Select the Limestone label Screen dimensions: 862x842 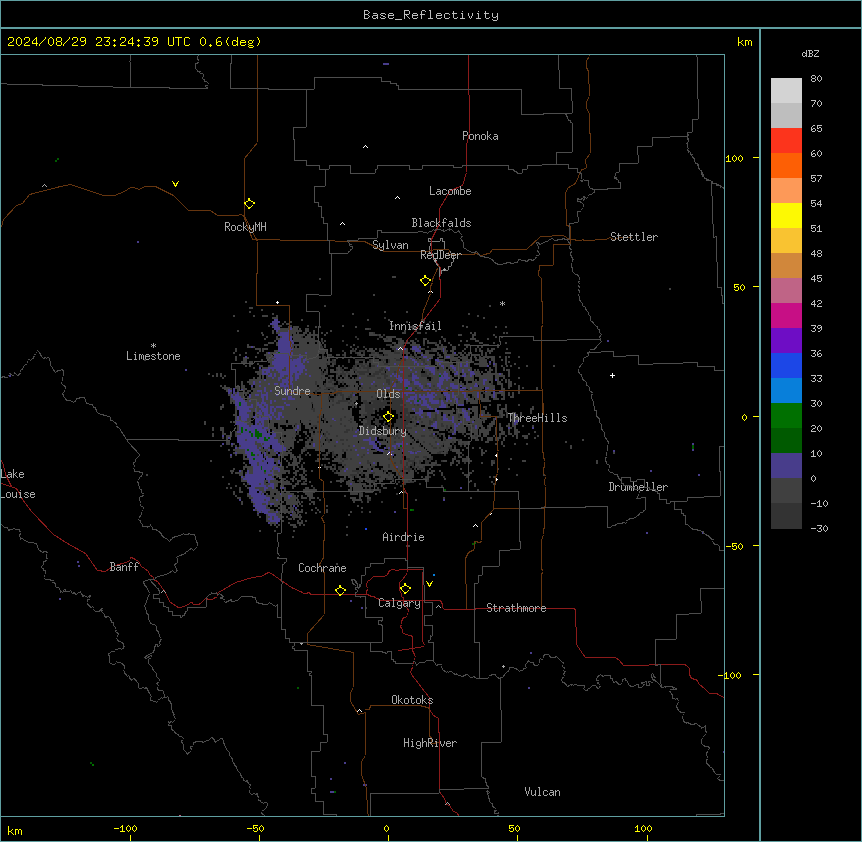coord(153,356)
